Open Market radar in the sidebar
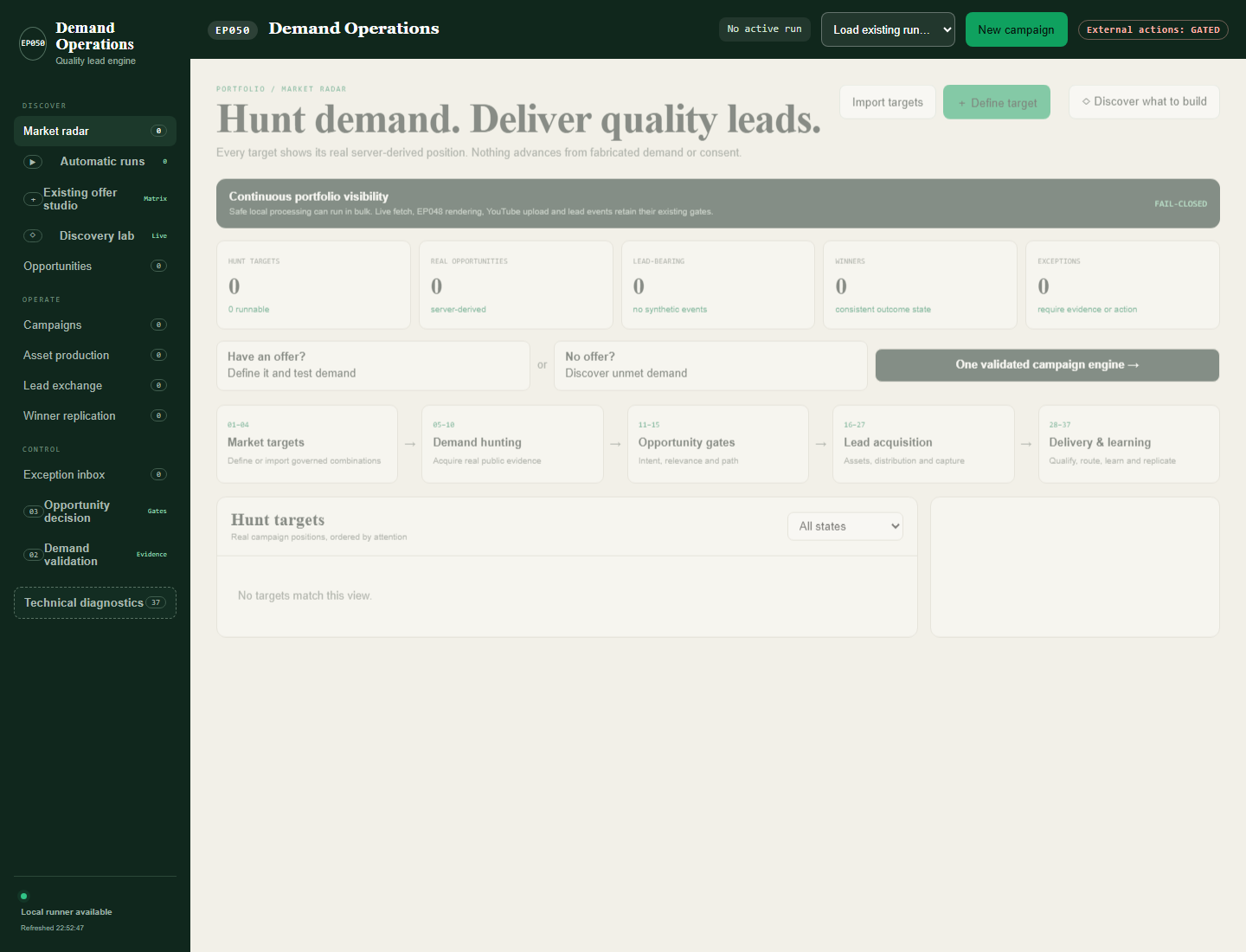This screenshot has height=952, width=1246. 95,132
